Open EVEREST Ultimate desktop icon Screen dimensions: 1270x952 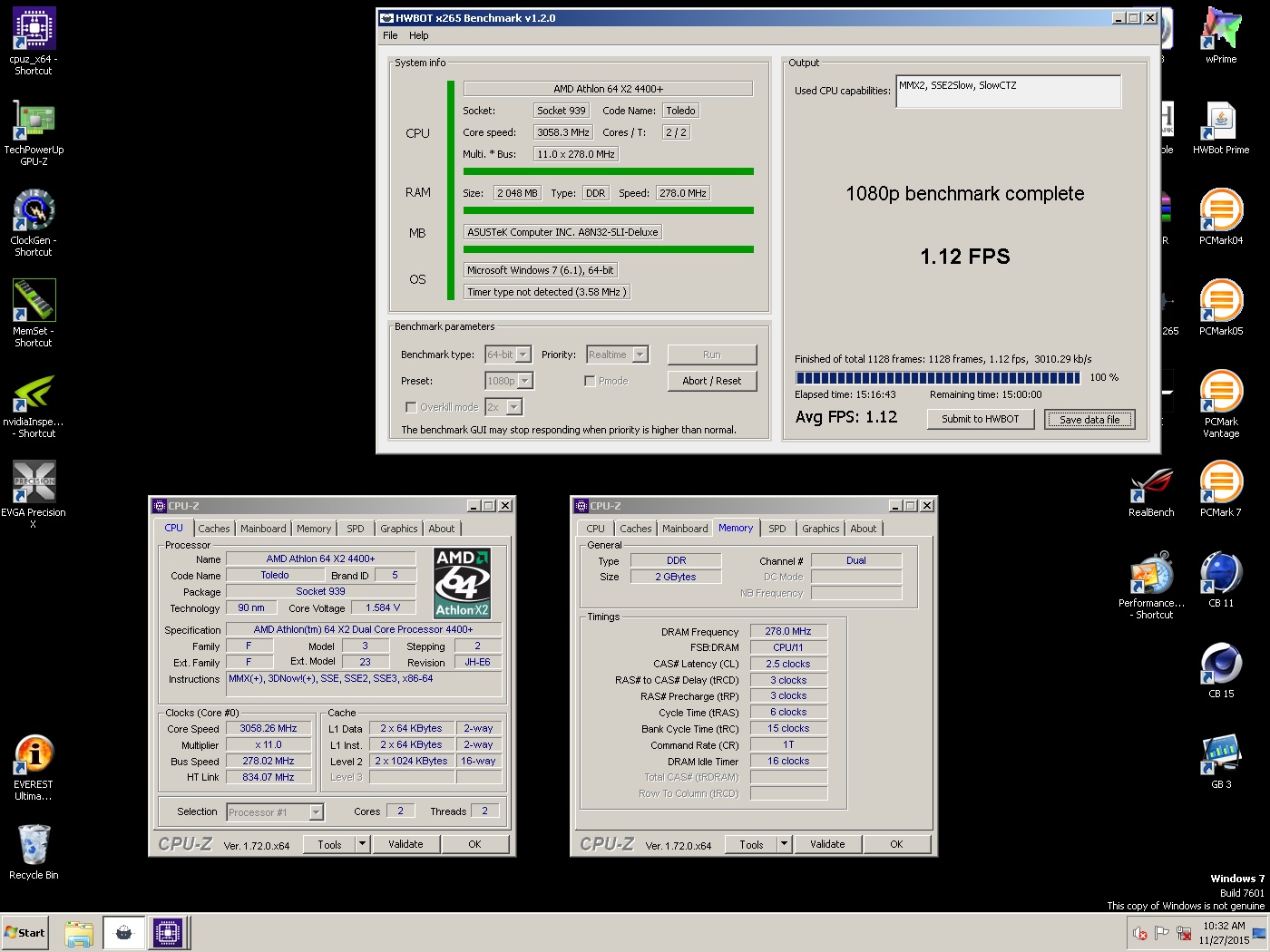34,767
